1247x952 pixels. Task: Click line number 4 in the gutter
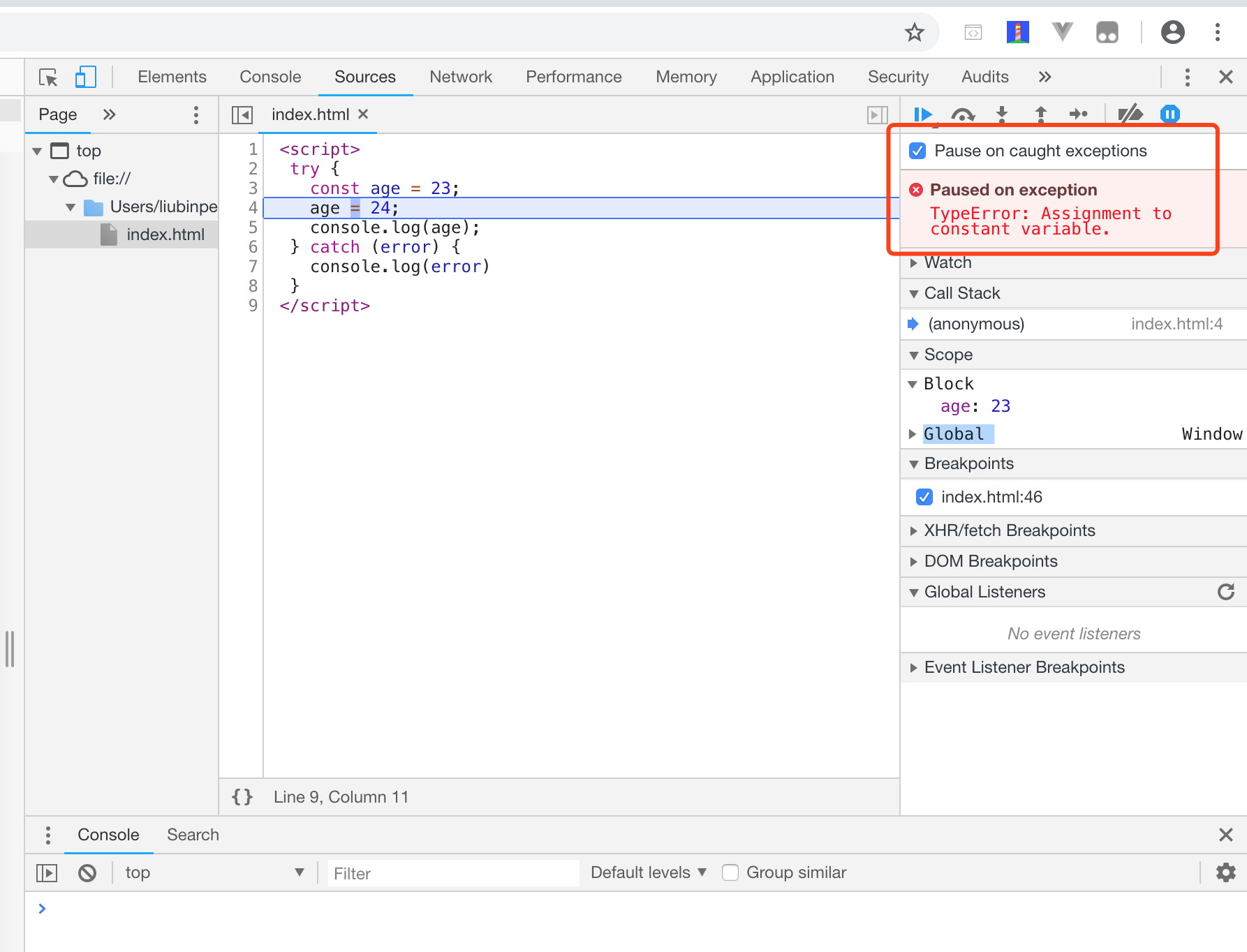click(253, 208)
